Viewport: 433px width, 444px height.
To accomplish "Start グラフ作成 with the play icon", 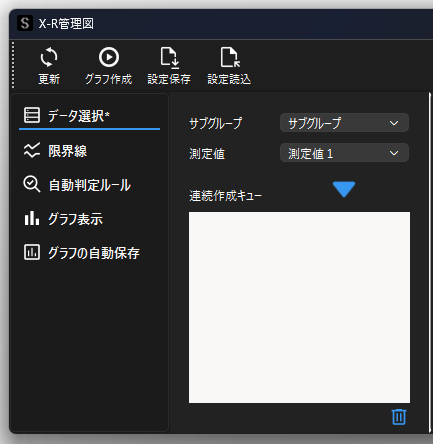I will [109, 57].
